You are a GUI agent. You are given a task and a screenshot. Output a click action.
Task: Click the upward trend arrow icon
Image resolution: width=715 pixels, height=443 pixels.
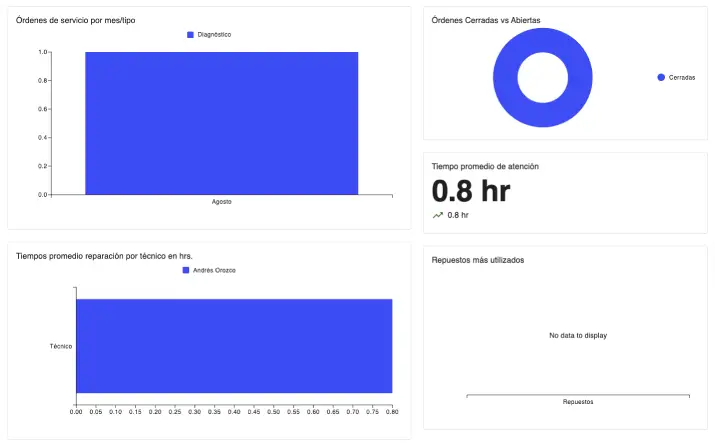(437, 215)
